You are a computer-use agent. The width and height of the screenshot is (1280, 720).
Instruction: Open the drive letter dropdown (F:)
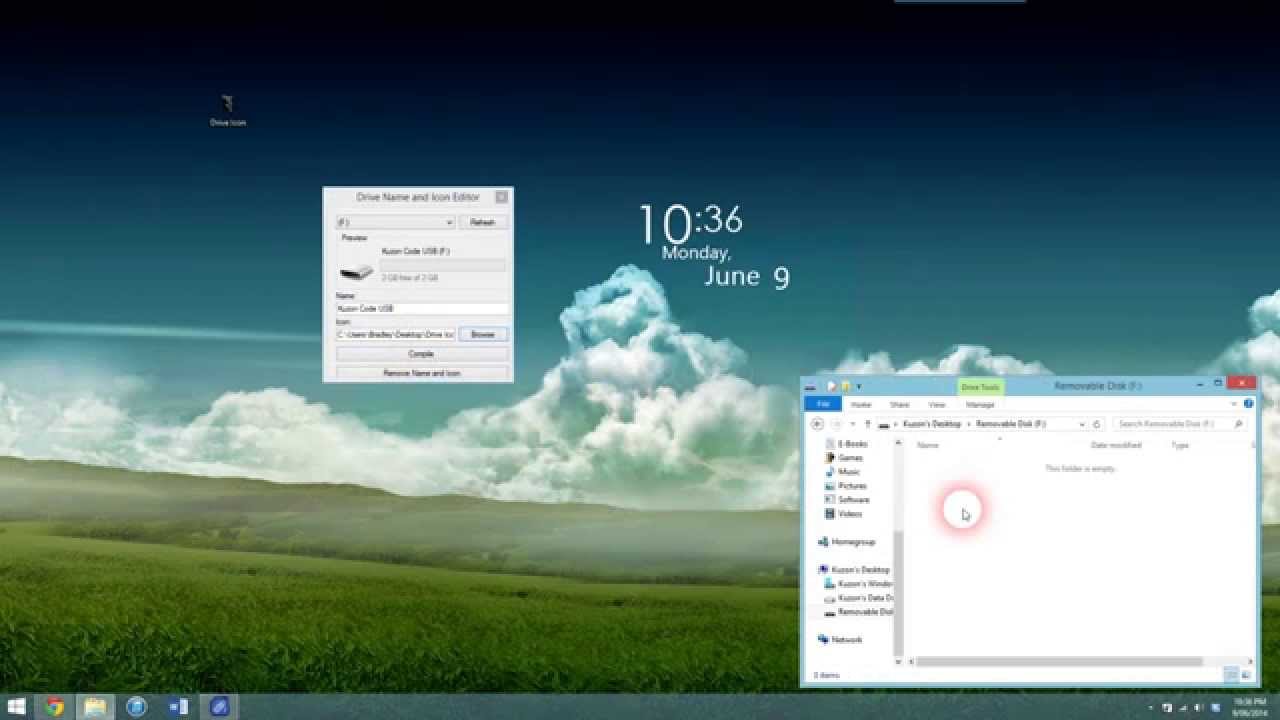[395, 222]
